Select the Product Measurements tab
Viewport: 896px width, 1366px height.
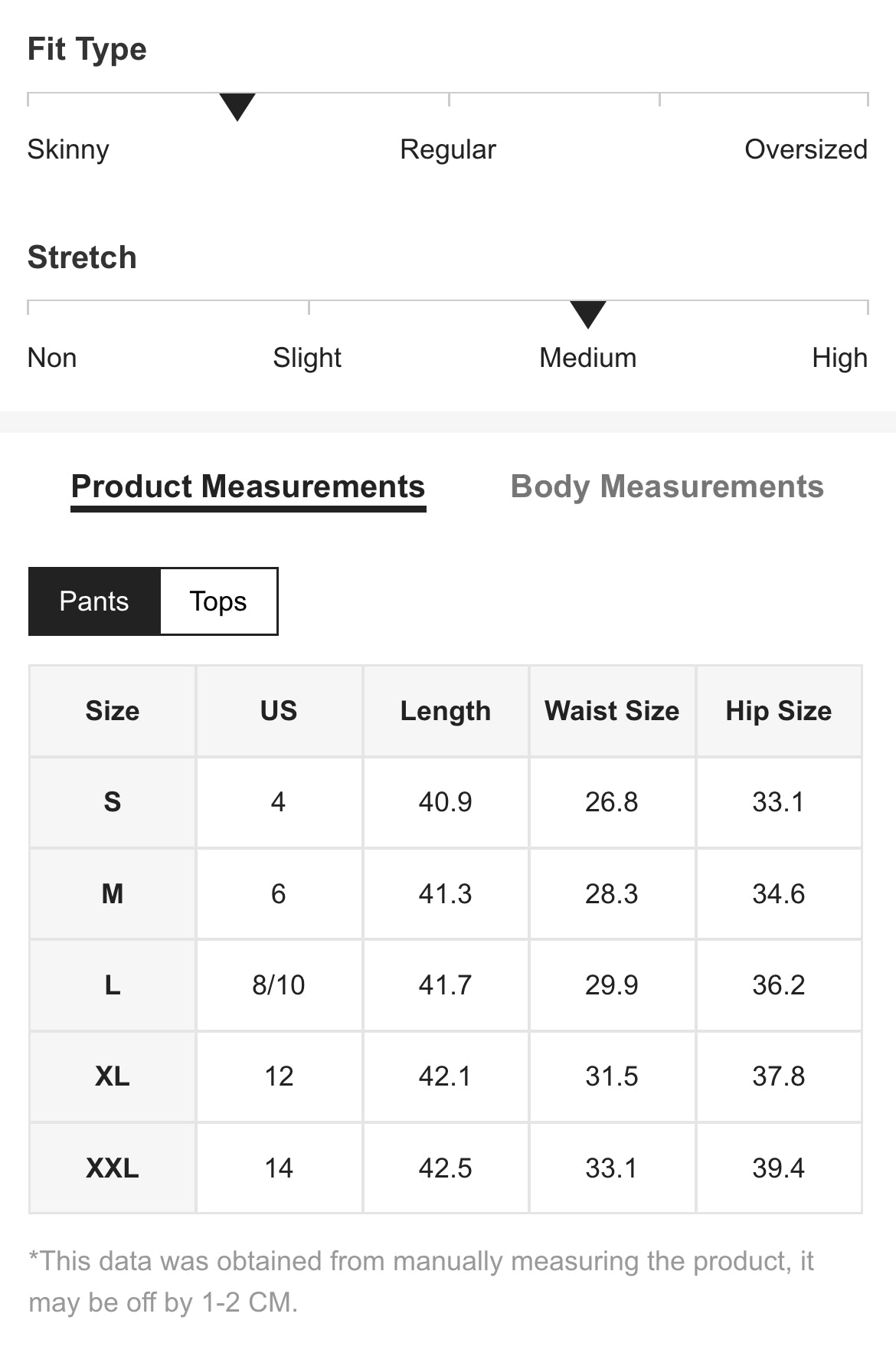tap(248, 486)
